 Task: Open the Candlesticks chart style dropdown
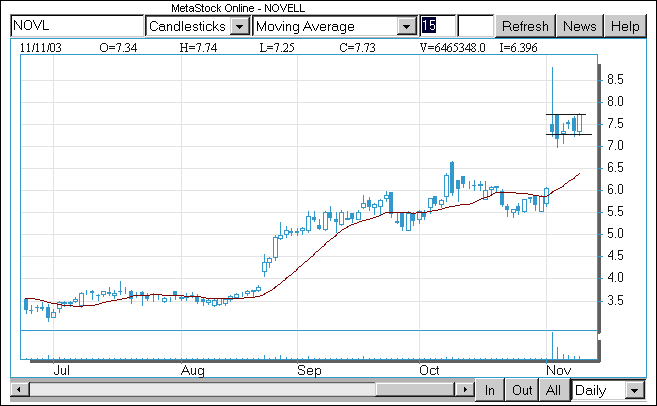pyautogui.click(x=240, y=27)
